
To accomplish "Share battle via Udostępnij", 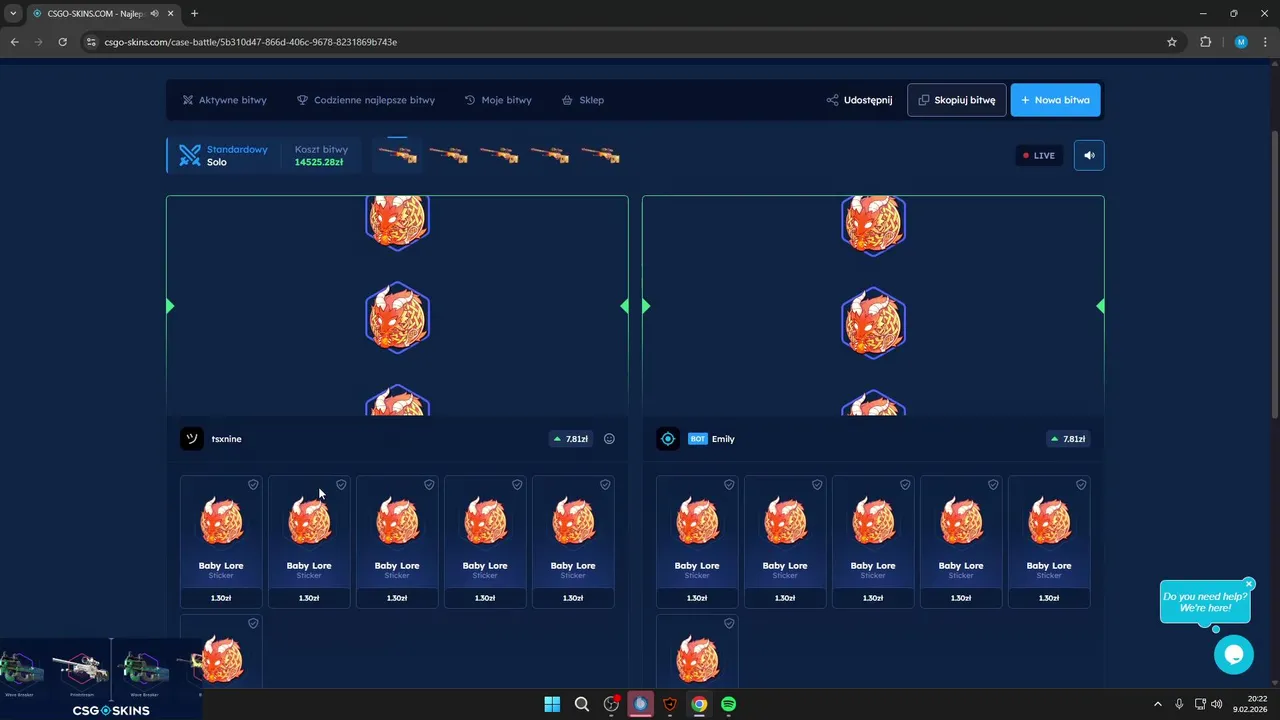I will [859, 100].
